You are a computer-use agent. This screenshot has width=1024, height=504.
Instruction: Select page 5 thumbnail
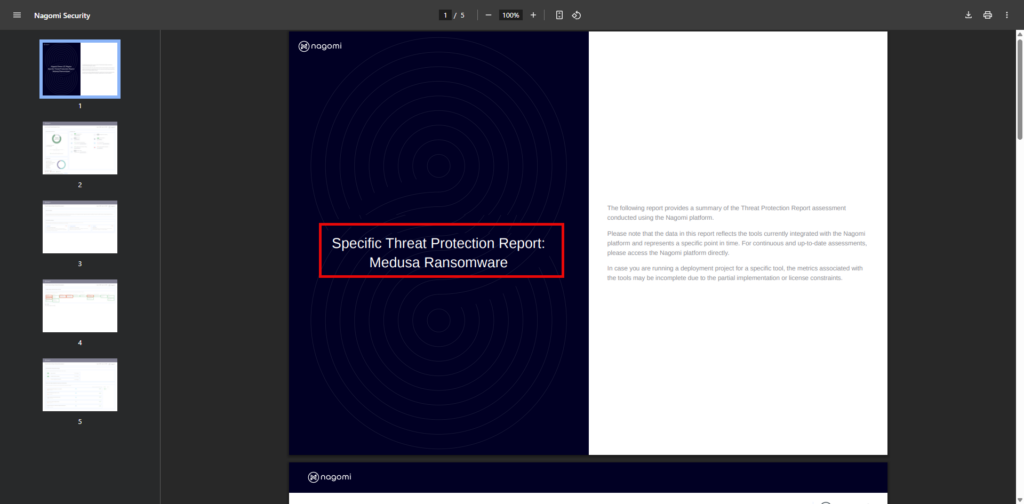(x=80, y=385)
